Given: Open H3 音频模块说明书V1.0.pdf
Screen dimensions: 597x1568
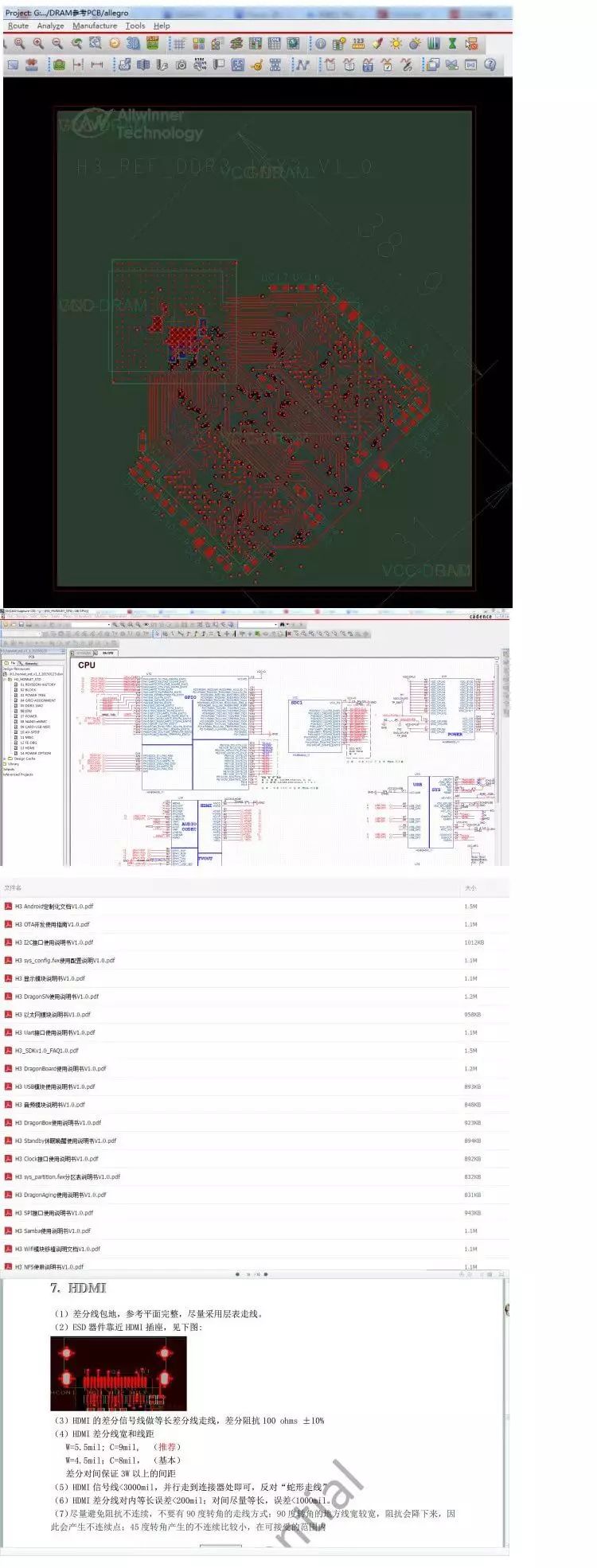Looking at the screenshot, I should [50, 1105].
